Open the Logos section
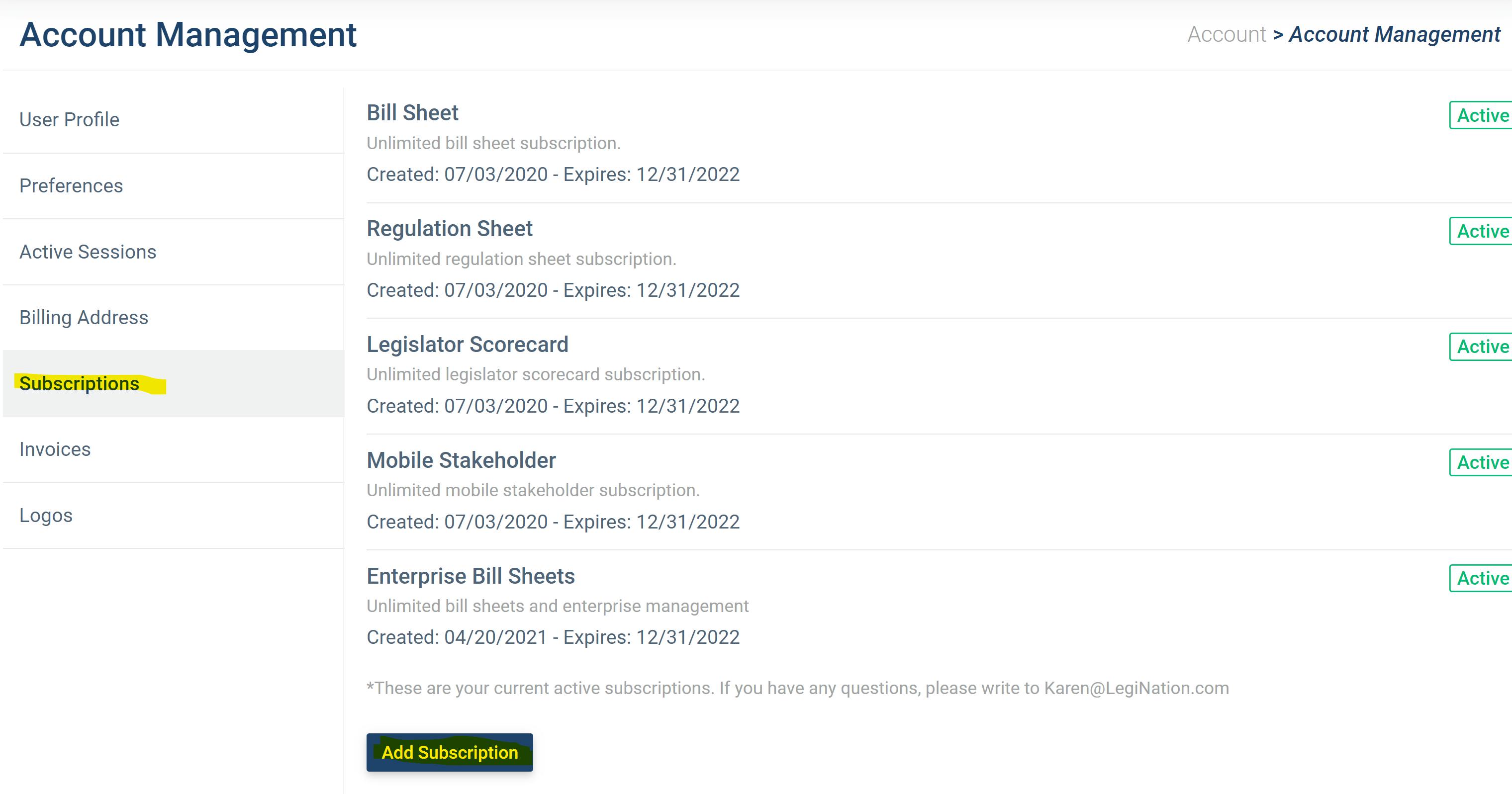This screenshot has height=794, width=1512. [x=46, y=515]
